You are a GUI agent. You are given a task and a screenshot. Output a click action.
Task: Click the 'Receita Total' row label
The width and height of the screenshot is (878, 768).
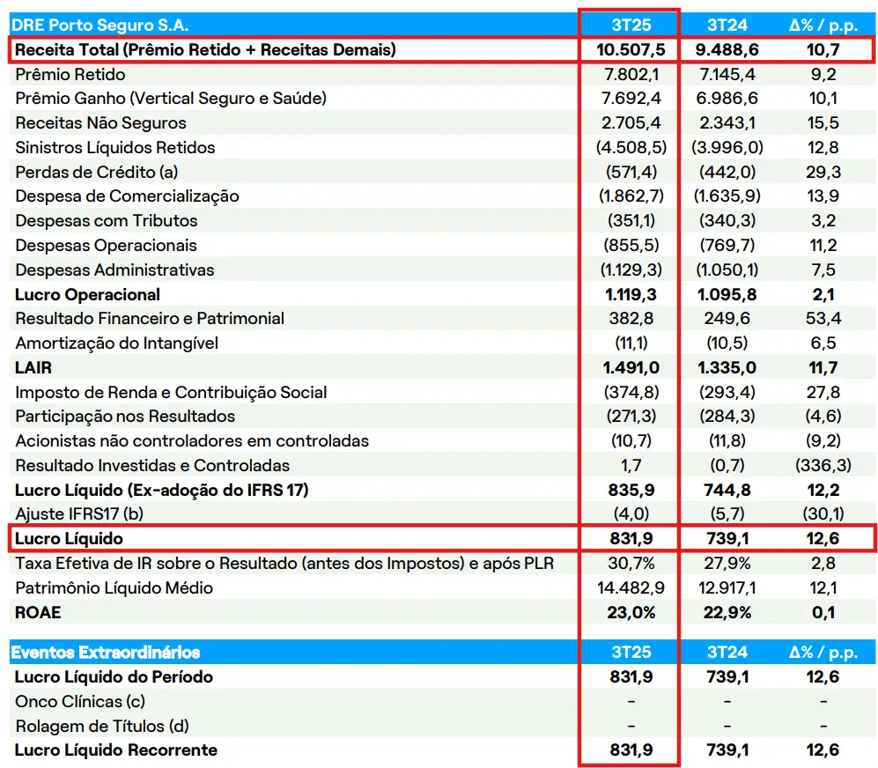(205, 49)
